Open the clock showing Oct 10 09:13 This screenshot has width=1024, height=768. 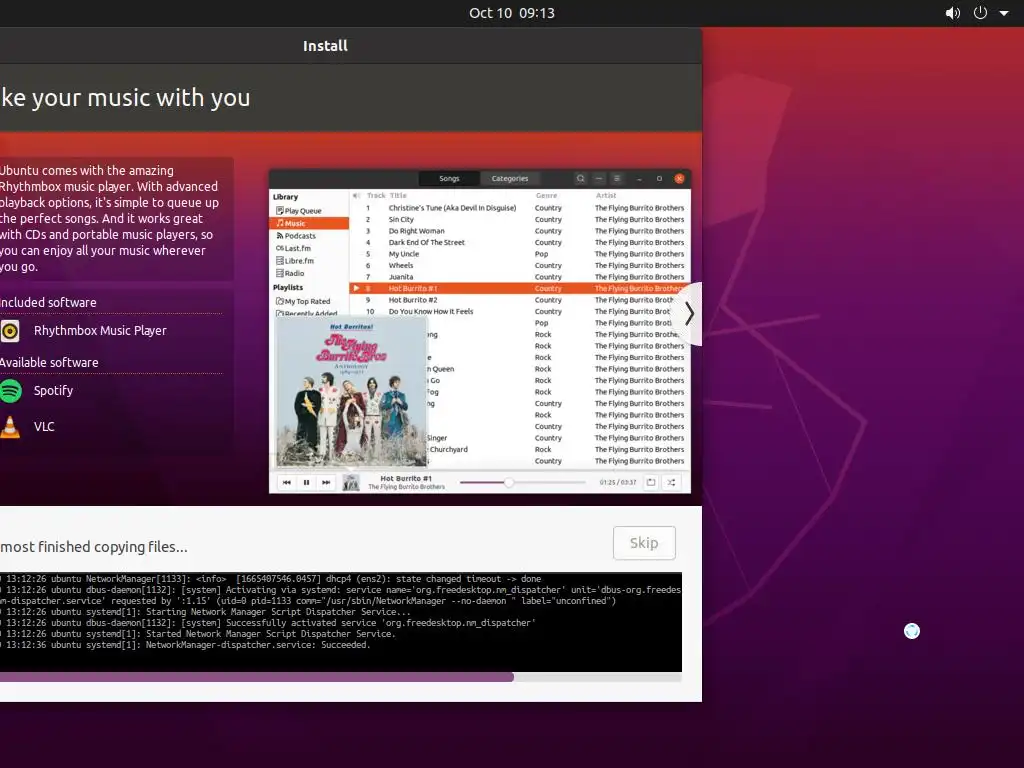[512, 13]
